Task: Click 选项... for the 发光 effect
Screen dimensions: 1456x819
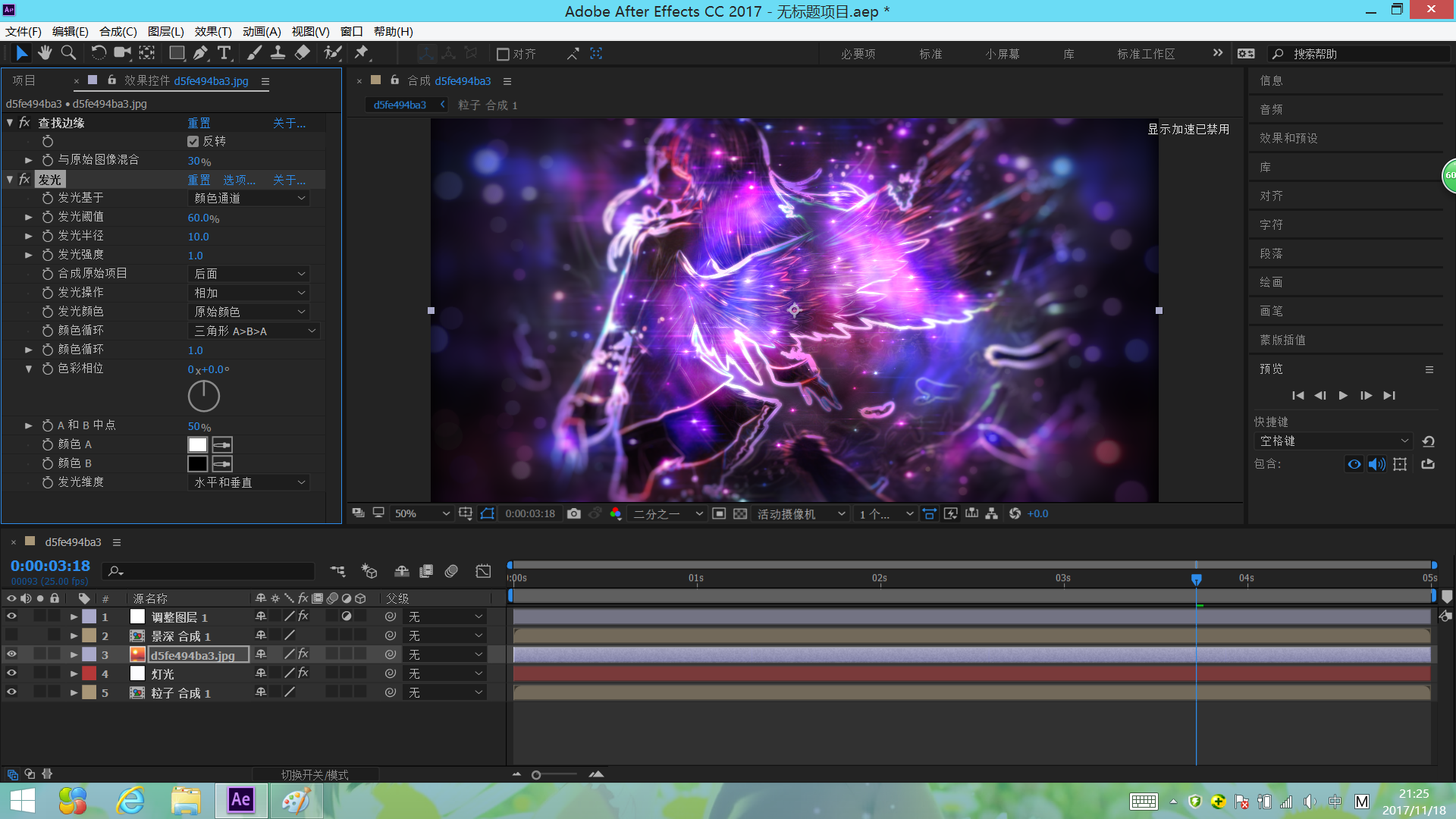Action: pyautogui.click(x=239, y=180)
